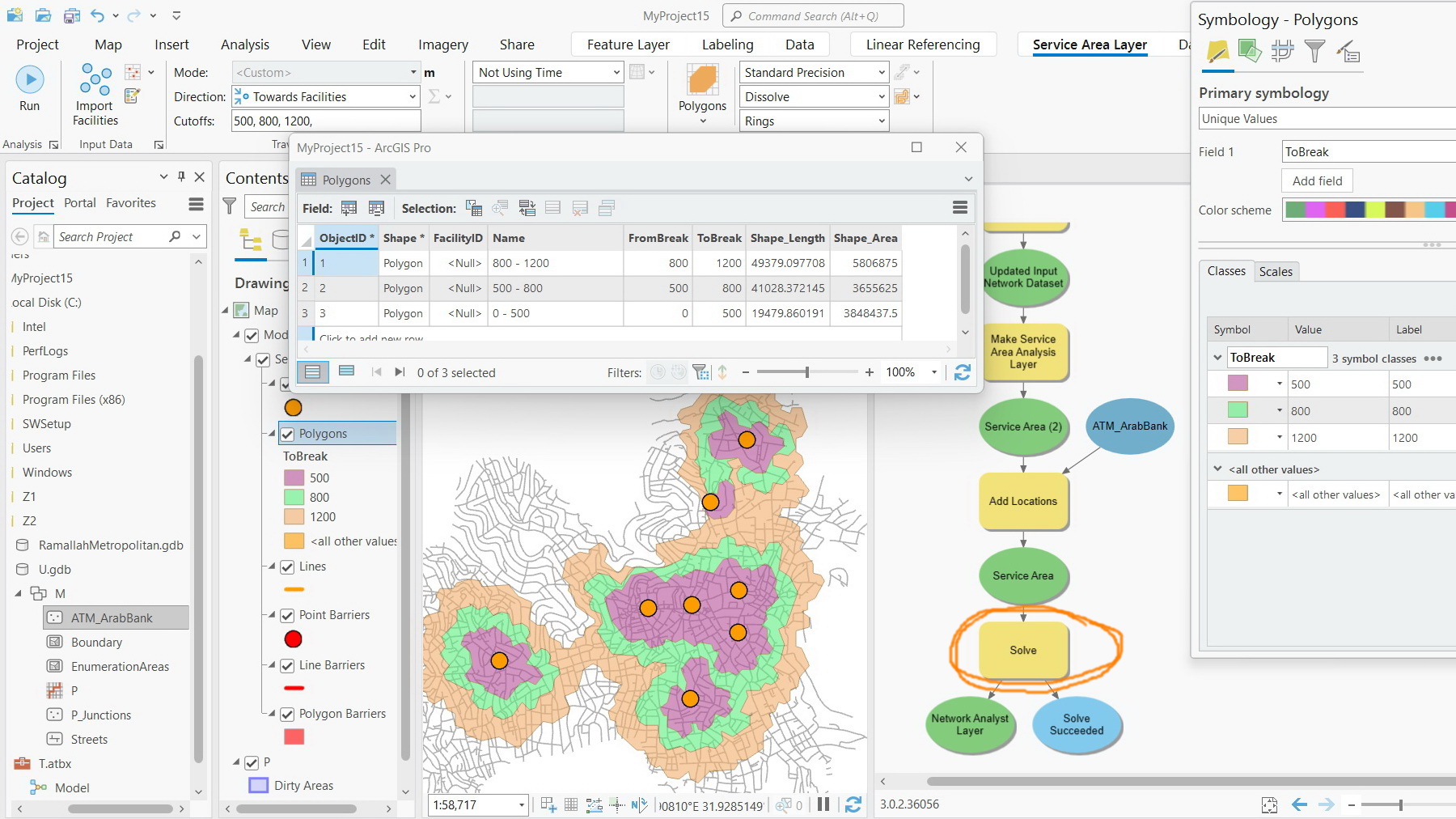
Task: Collapse the ToBreak class group in Symbology
Action: coord(1218,357)
